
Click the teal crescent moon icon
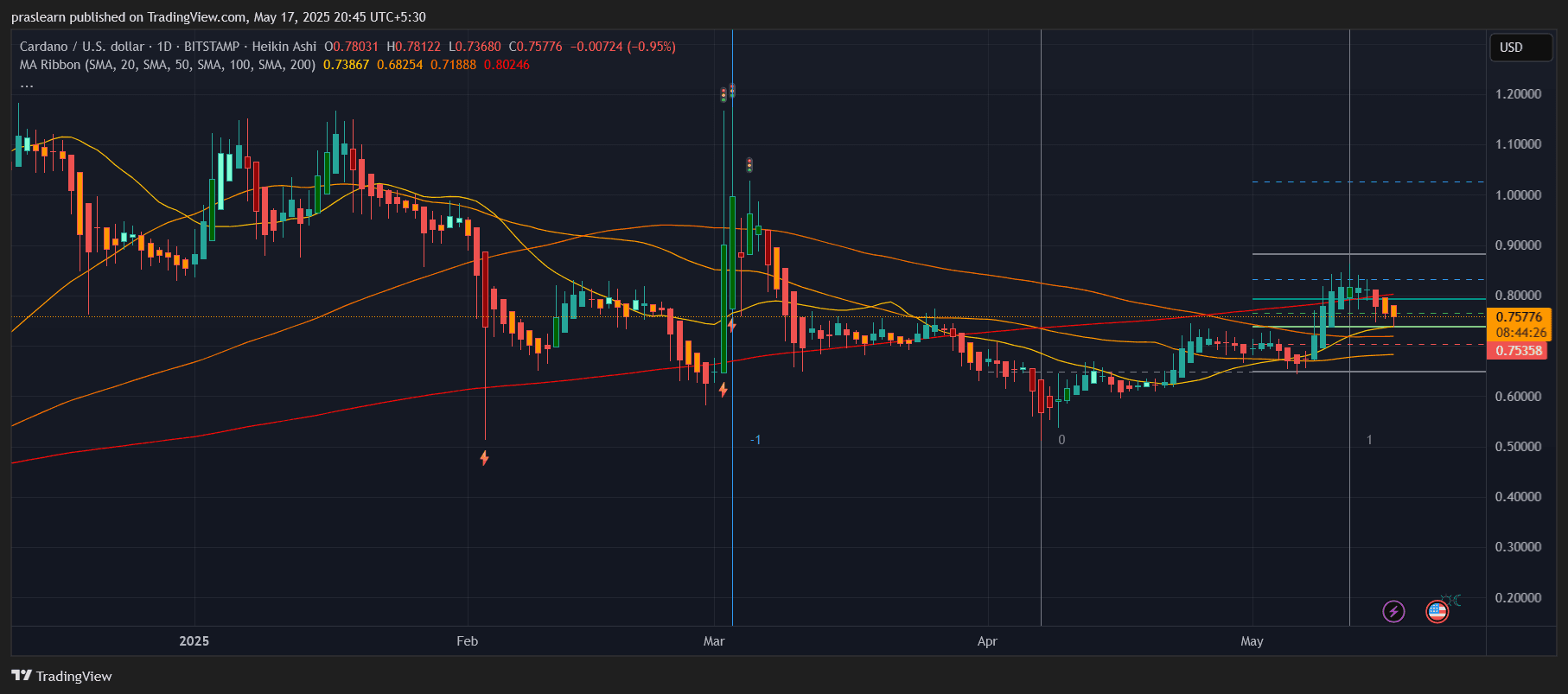coord(1456,600)
